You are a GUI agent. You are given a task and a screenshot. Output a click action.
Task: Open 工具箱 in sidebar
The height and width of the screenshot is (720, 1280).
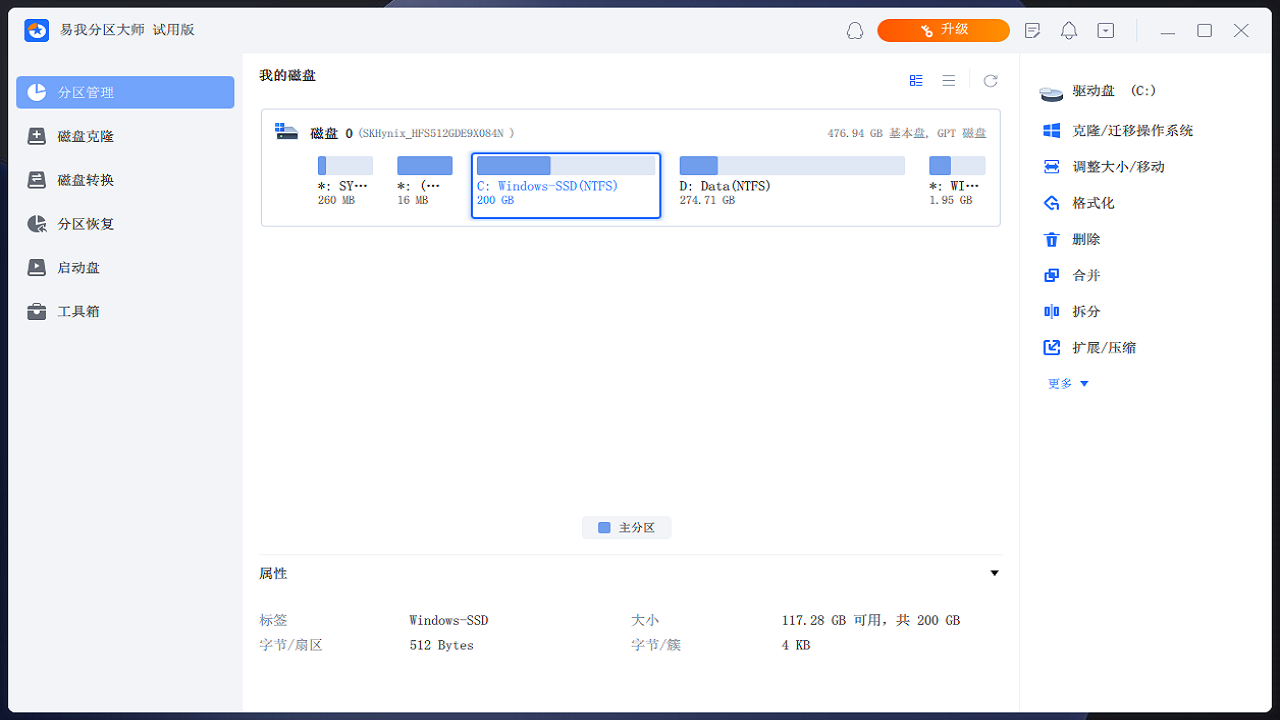tap(125, 311)
